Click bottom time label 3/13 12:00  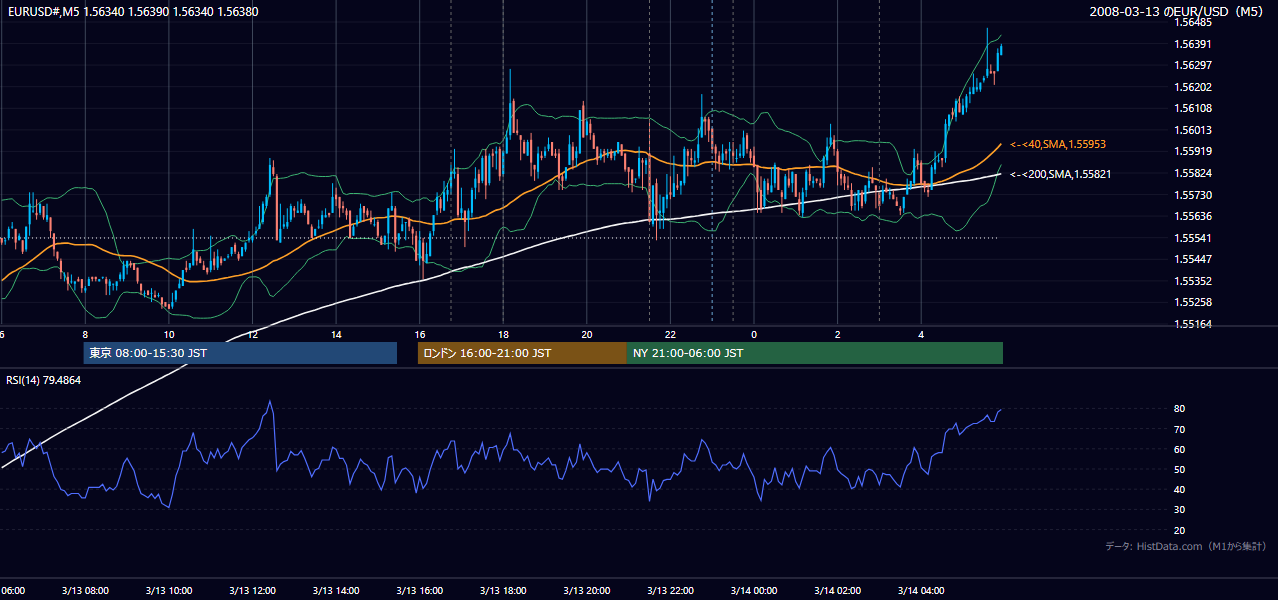click(252, 591)
